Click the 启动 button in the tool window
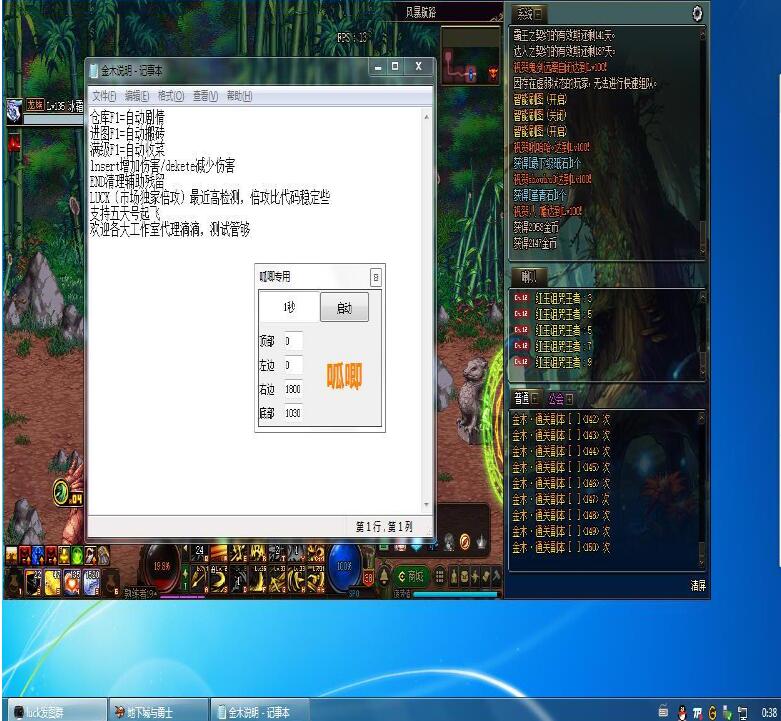Screen dimensions: 781x721 coord(344,308)
